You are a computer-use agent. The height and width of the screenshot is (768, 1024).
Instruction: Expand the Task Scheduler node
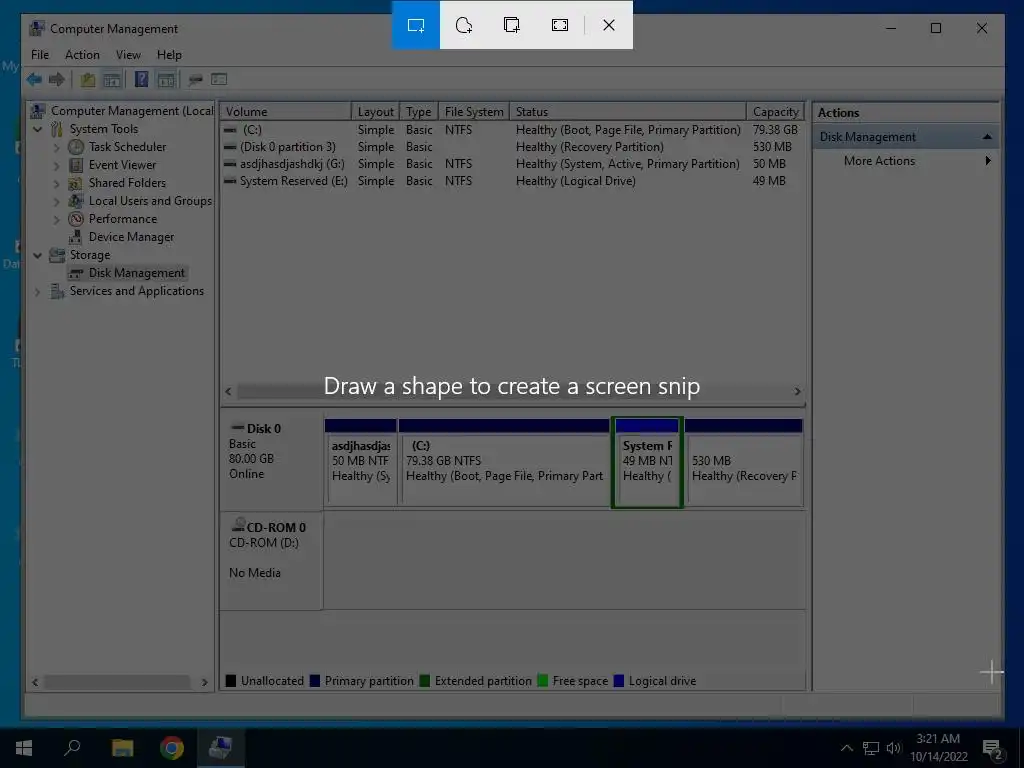click(56, 148)
